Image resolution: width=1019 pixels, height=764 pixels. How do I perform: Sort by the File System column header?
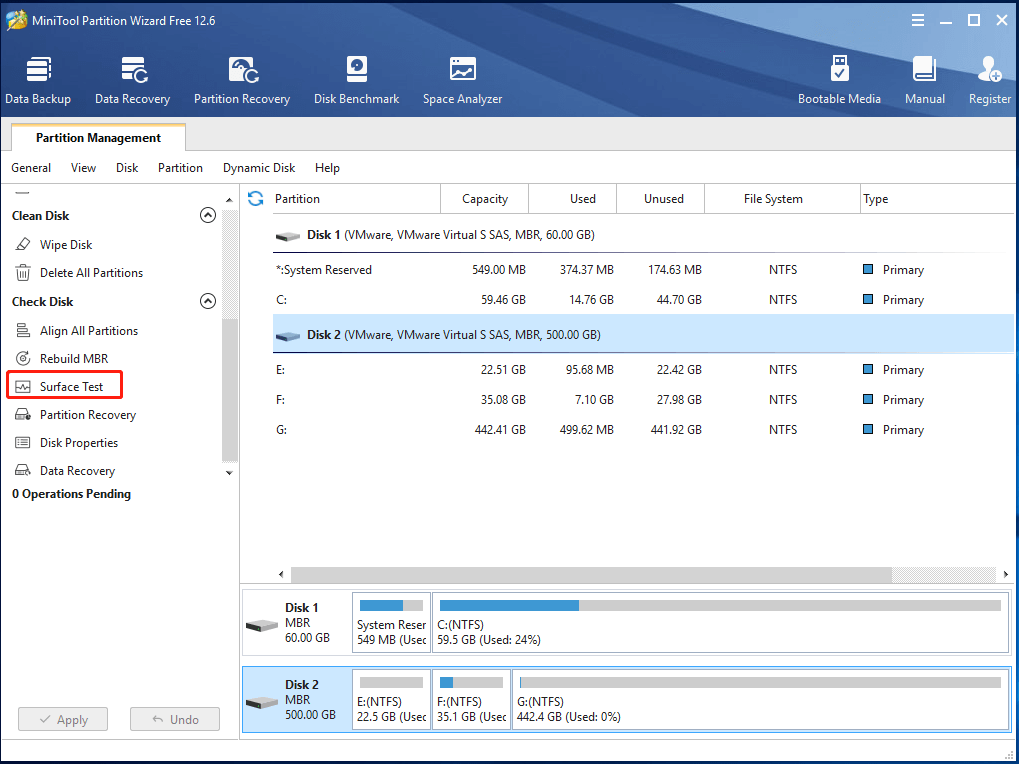[782, 199]
